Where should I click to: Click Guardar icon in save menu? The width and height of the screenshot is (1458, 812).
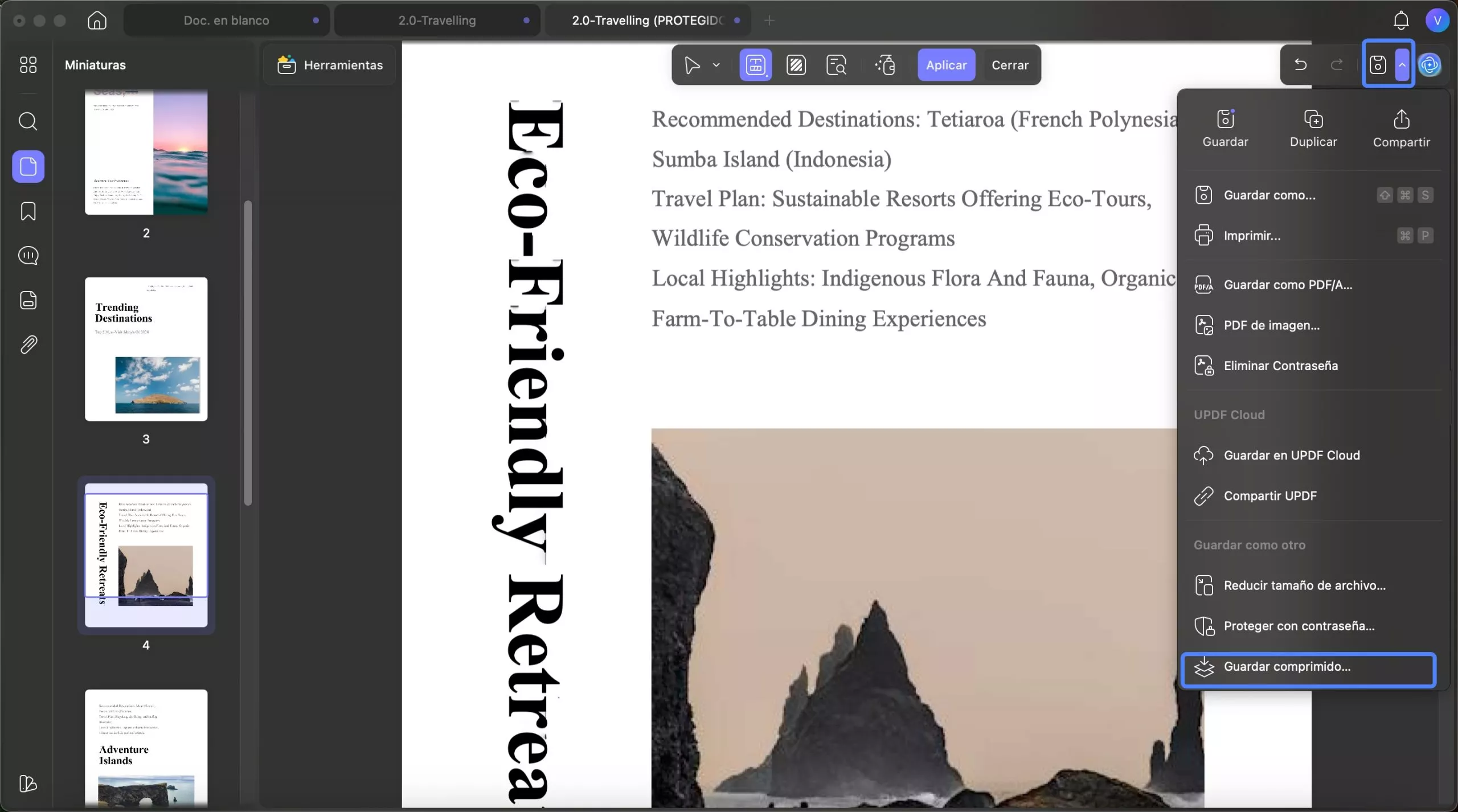pyautogui.click(x=1225, y=129)
